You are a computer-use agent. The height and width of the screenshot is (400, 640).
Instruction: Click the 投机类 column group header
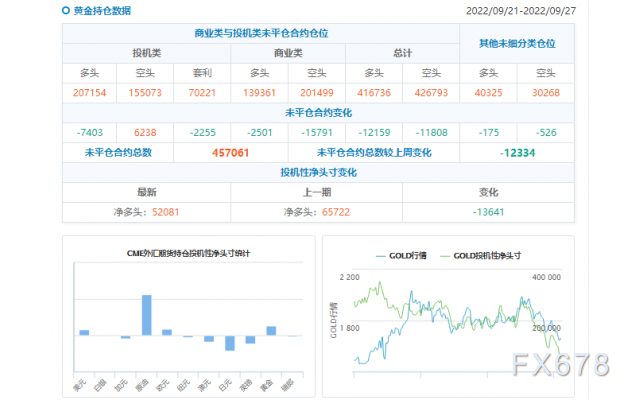pyautogui.click(x=147, y=53)
